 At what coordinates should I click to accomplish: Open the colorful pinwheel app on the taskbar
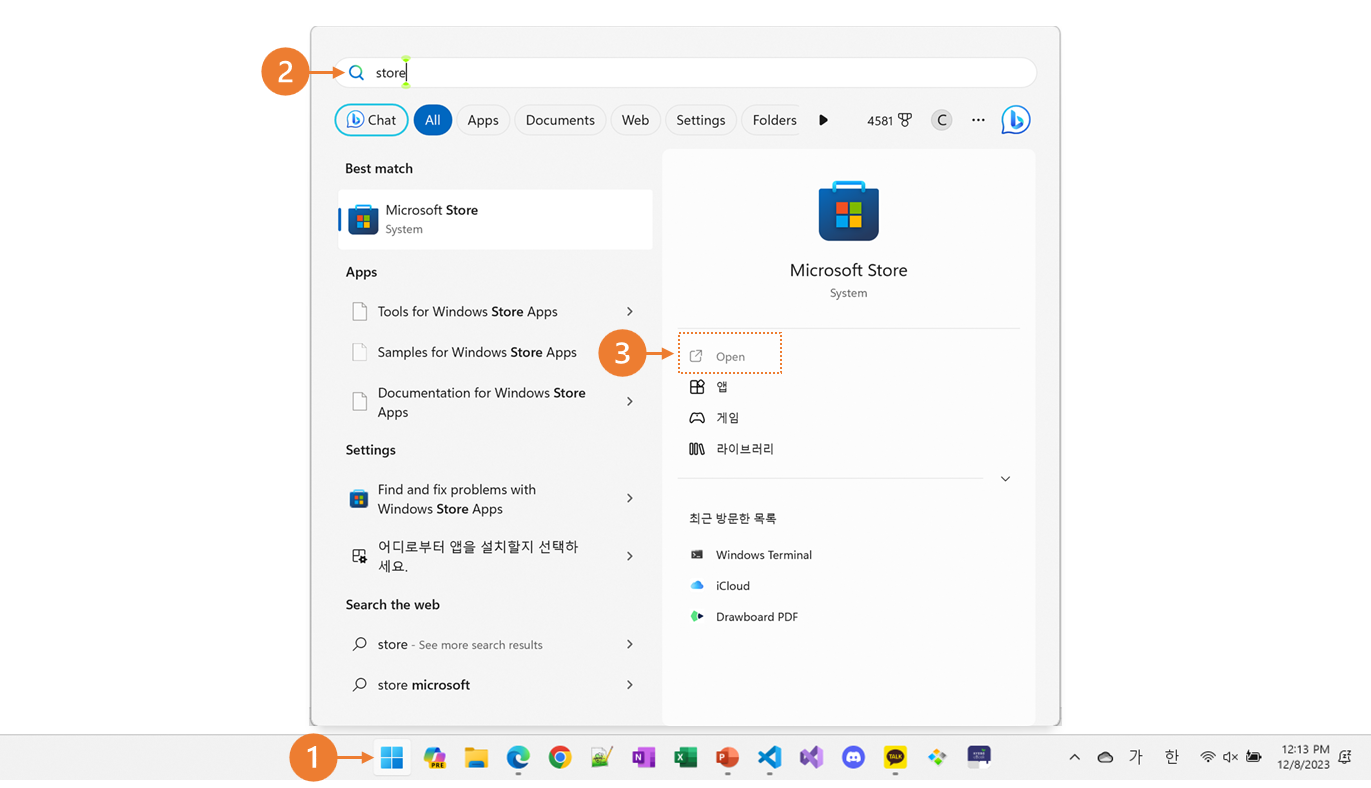(937, 758)
